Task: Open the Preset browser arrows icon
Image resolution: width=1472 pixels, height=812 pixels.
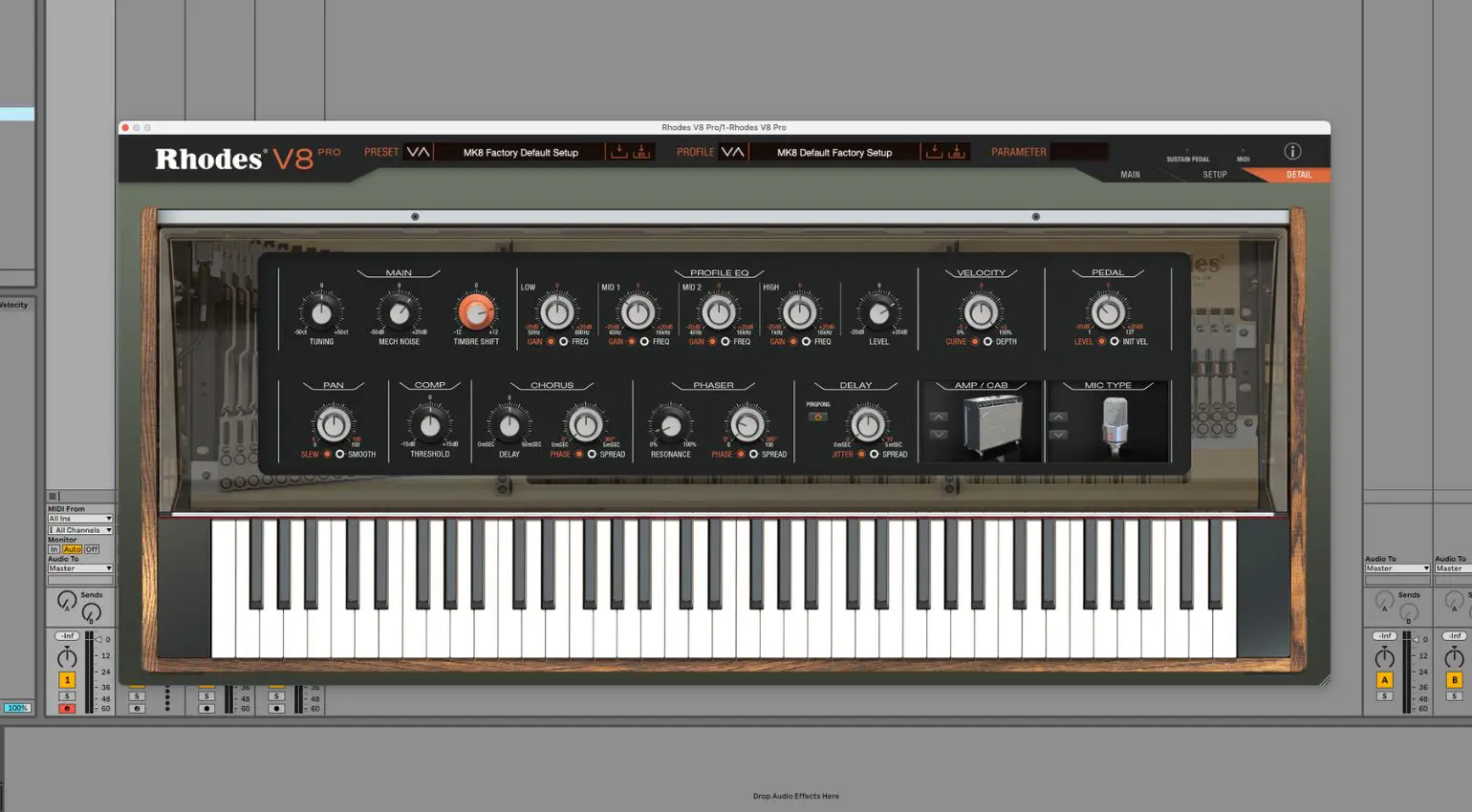Action: click(x=417, y=151)
